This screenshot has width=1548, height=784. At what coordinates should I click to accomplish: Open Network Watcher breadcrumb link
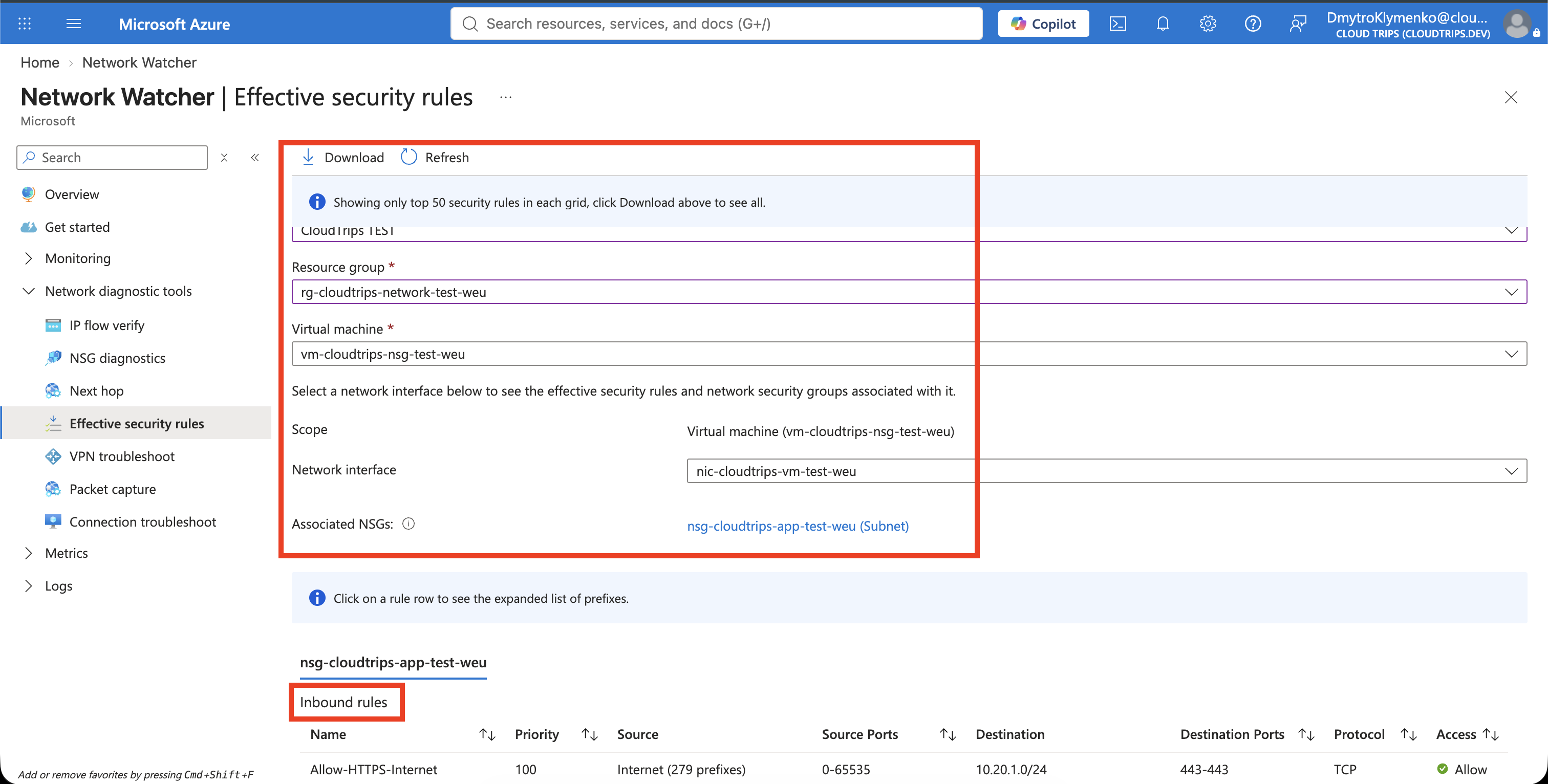139,62
